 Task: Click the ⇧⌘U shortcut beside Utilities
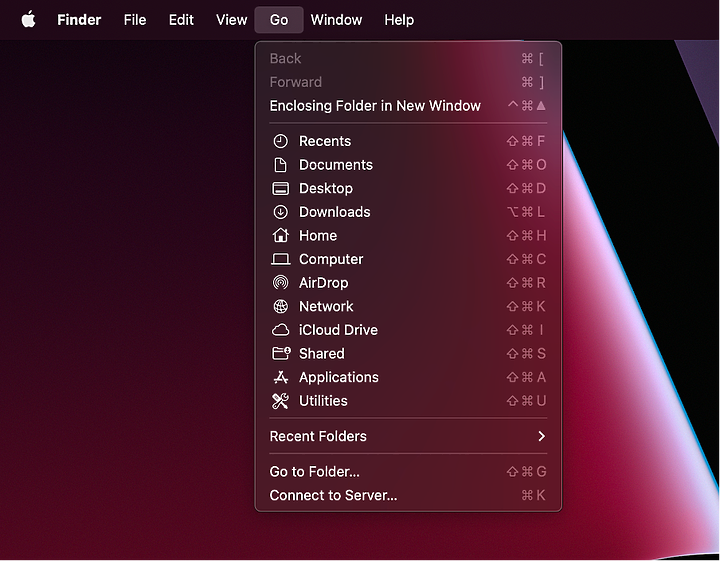[x=526, y=401]
